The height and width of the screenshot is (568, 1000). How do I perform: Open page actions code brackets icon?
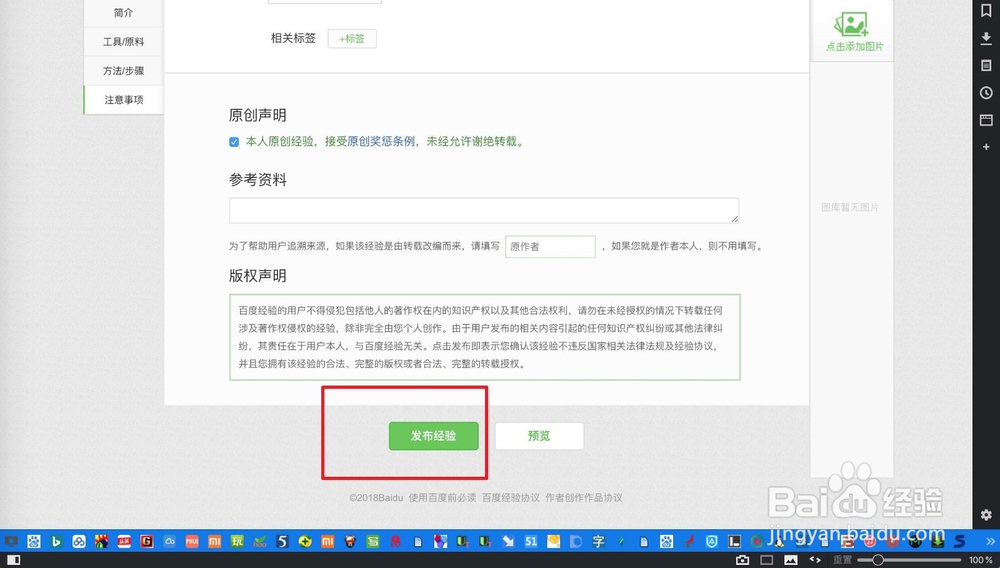(x=815, y=560)
